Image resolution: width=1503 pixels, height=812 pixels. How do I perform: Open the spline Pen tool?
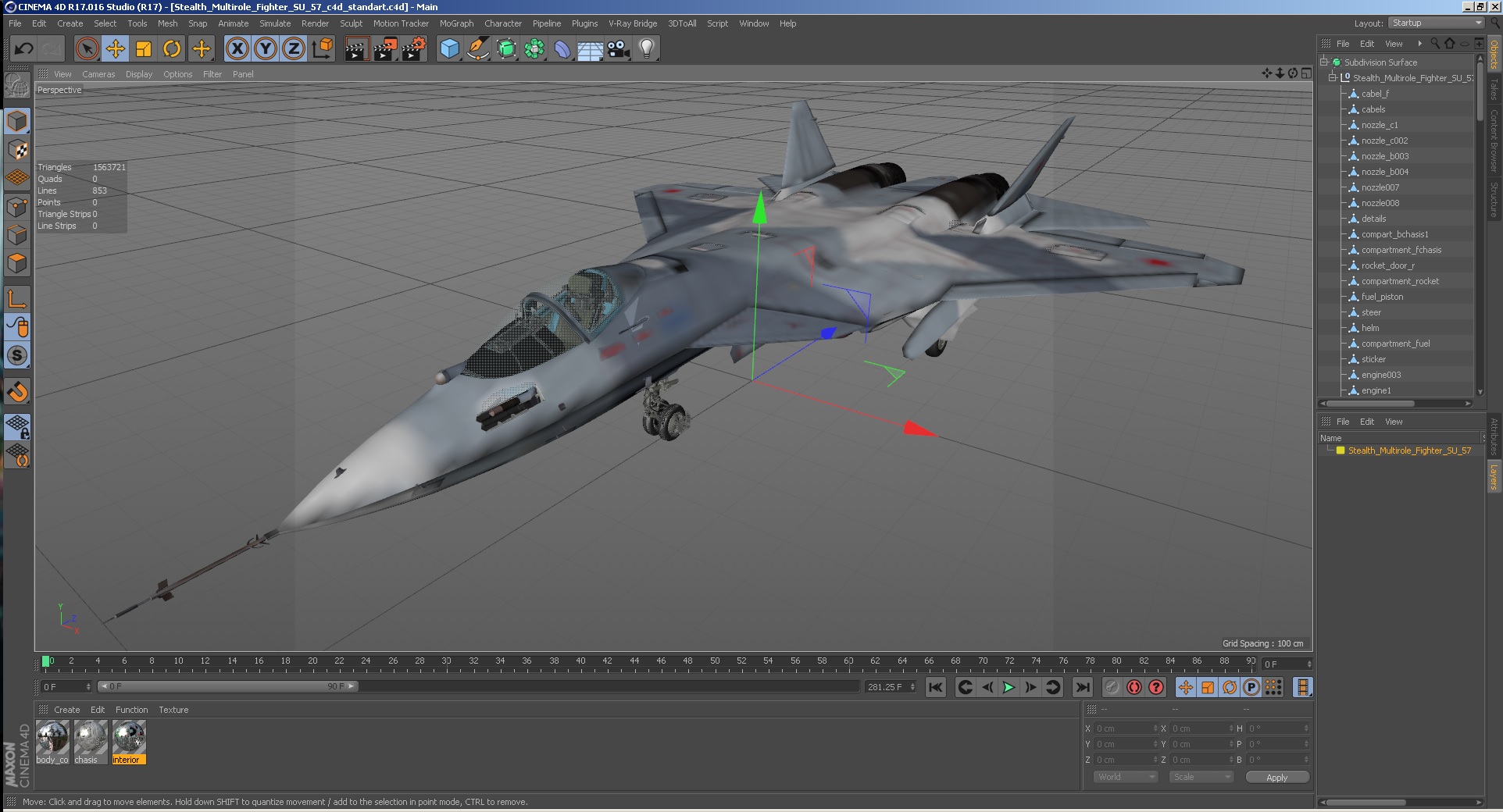pyautogui.click(x=478, y=48)
